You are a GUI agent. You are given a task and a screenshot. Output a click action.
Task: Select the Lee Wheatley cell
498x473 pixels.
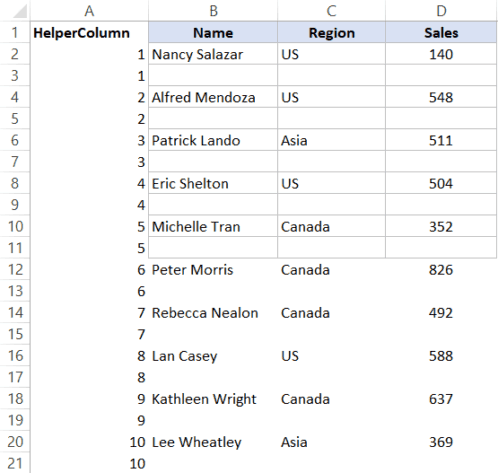click(213, 442)
